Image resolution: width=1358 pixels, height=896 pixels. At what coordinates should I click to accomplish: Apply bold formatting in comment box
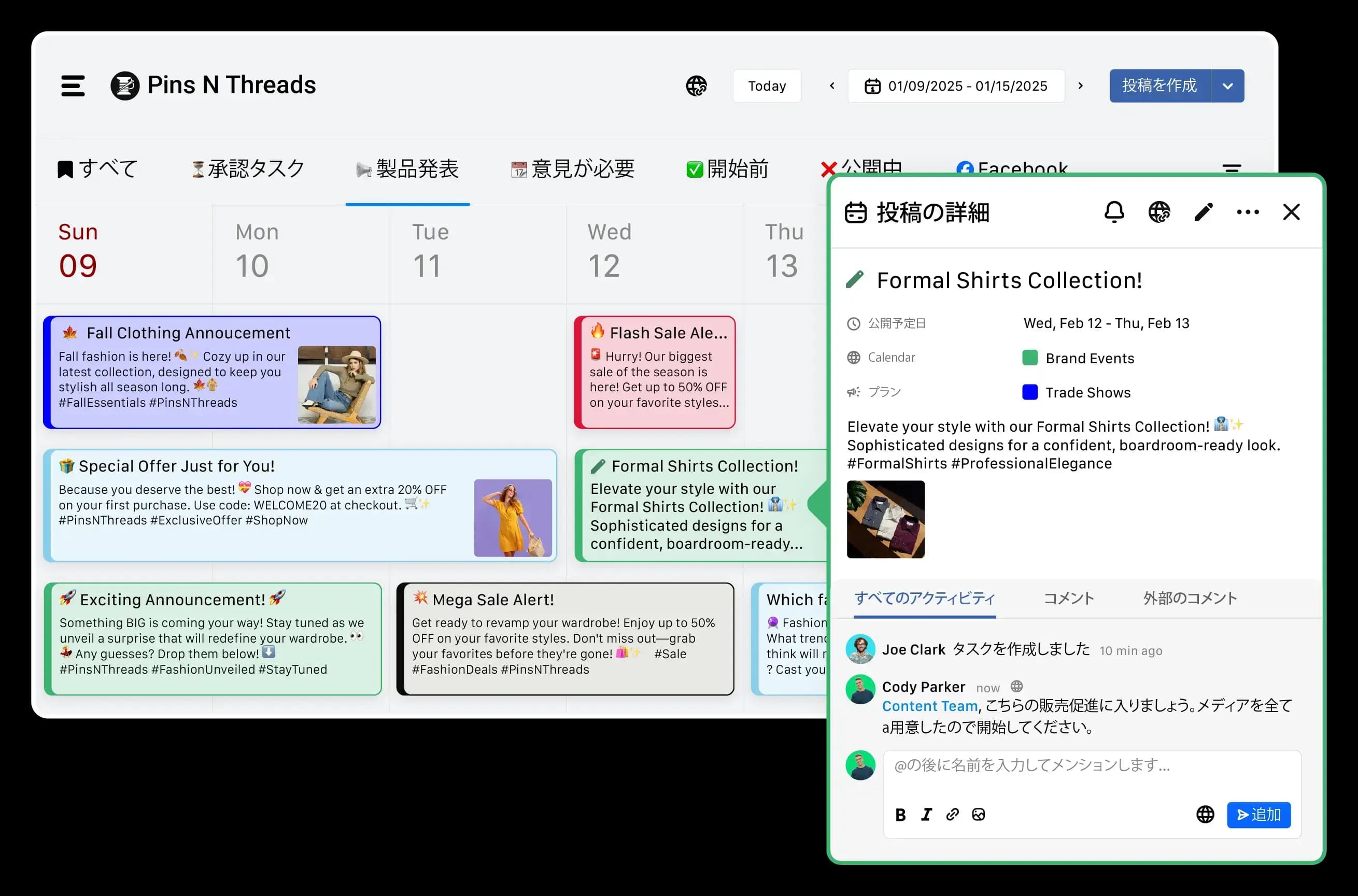(900, 814)
